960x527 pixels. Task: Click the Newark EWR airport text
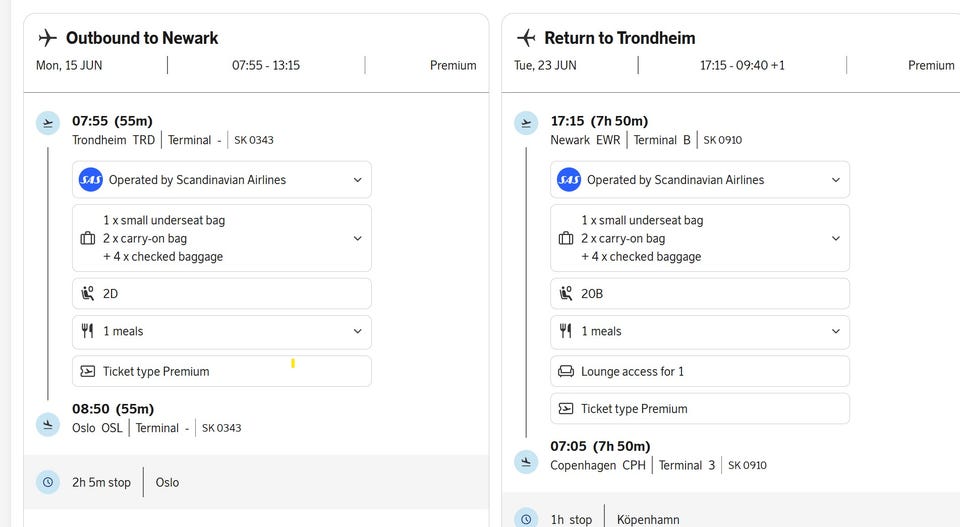(x=585, y=140)
